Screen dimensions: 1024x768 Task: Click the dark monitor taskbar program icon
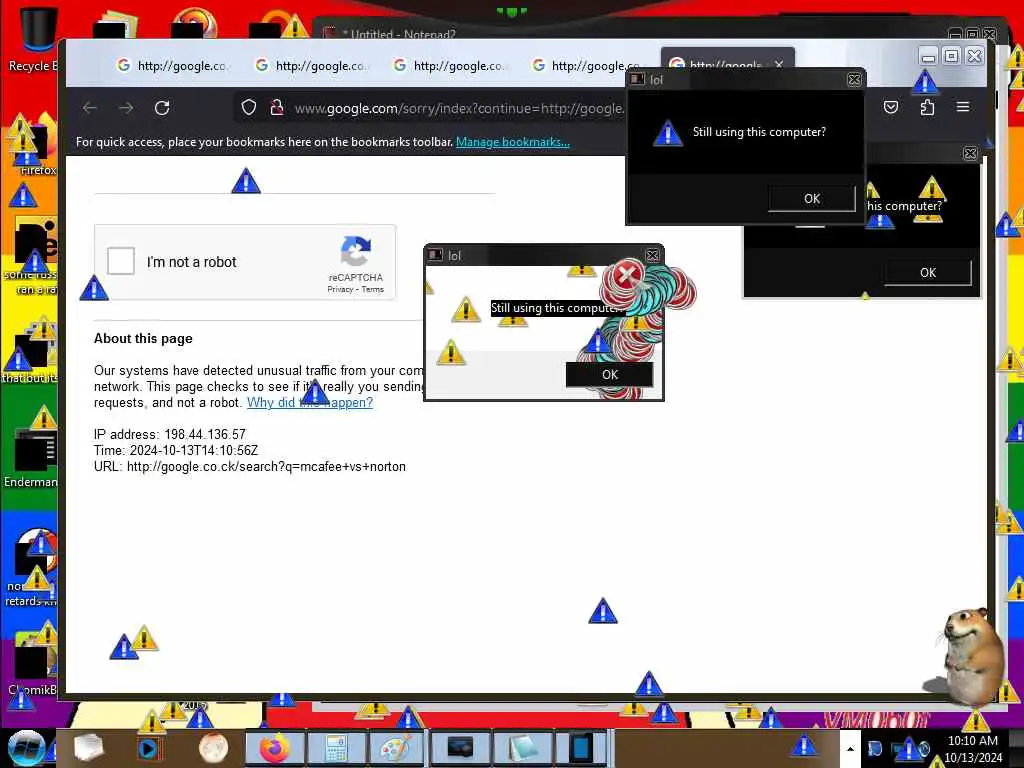coord(460,748)
